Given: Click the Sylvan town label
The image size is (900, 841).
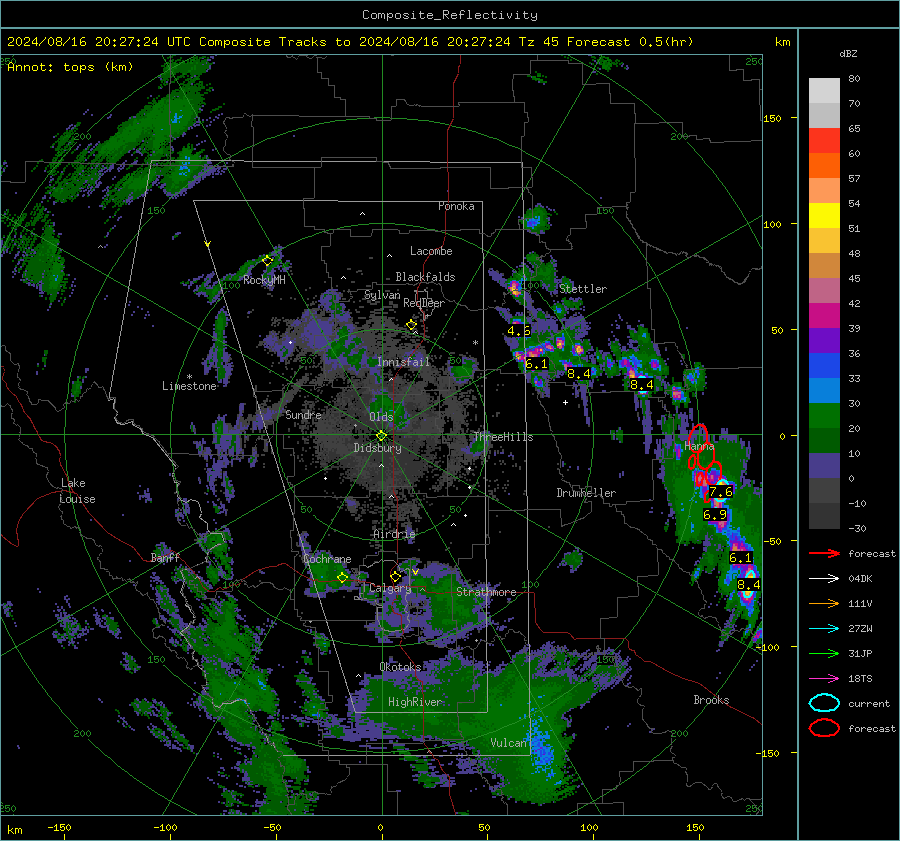Looking at the screenshot, I should (382, 295).
